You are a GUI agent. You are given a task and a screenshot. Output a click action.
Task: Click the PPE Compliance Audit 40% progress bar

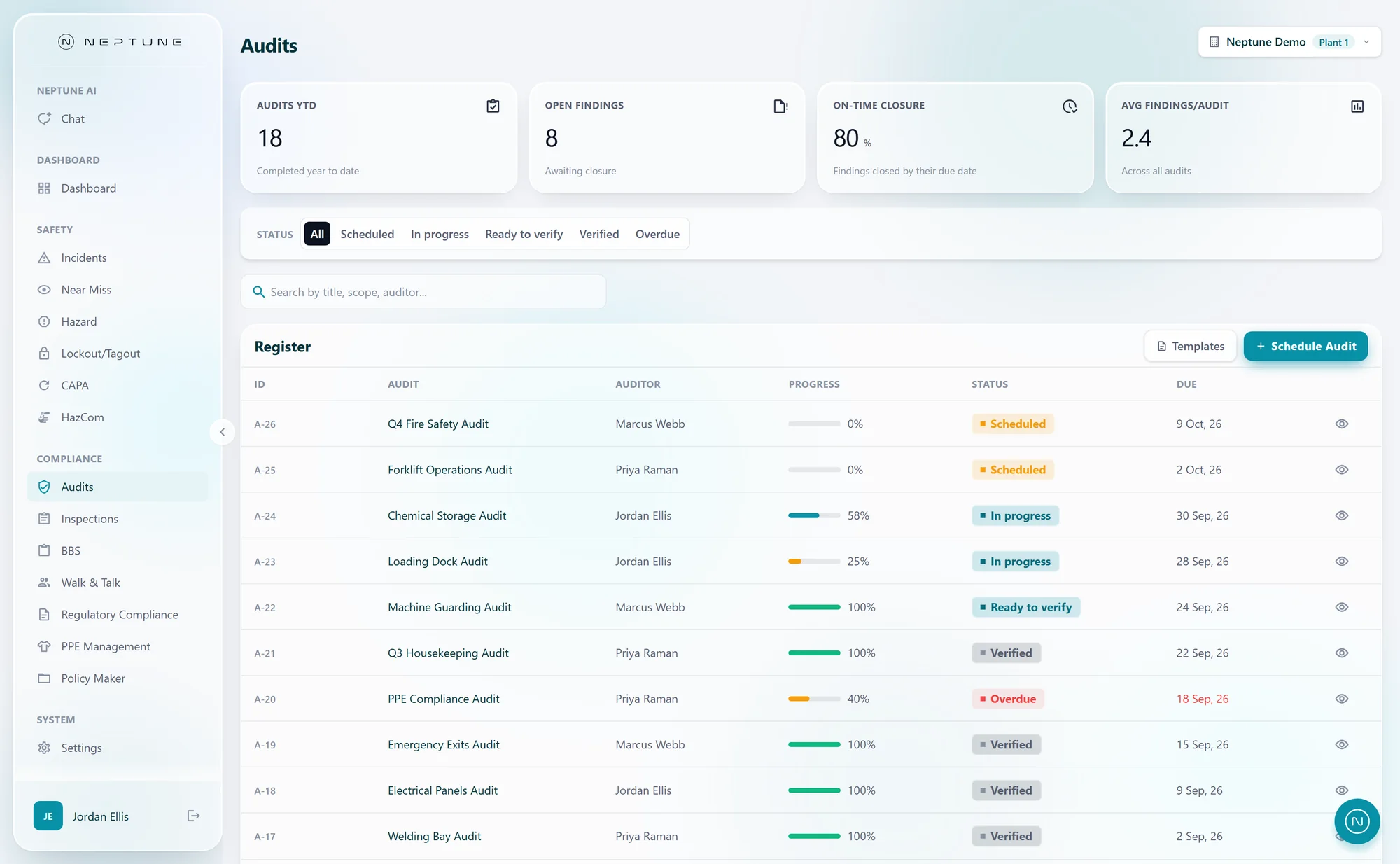coord(814,699)
